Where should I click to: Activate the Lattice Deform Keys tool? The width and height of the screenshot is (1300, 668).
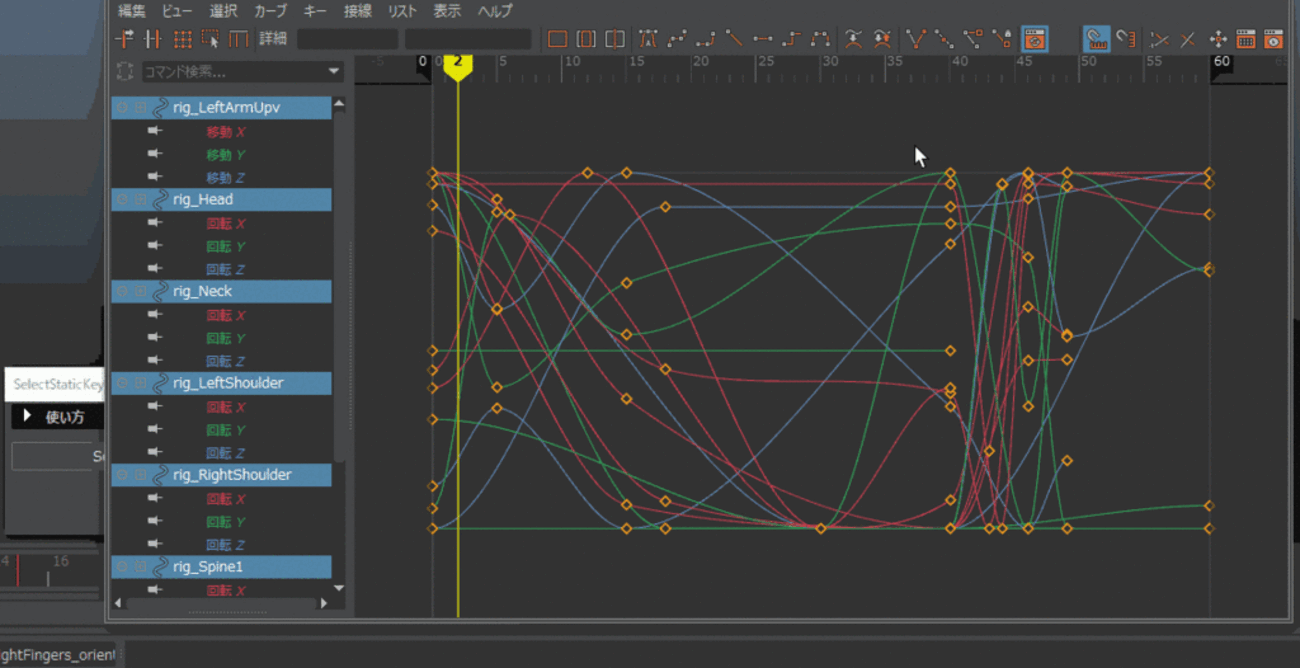tap(182, 39)
